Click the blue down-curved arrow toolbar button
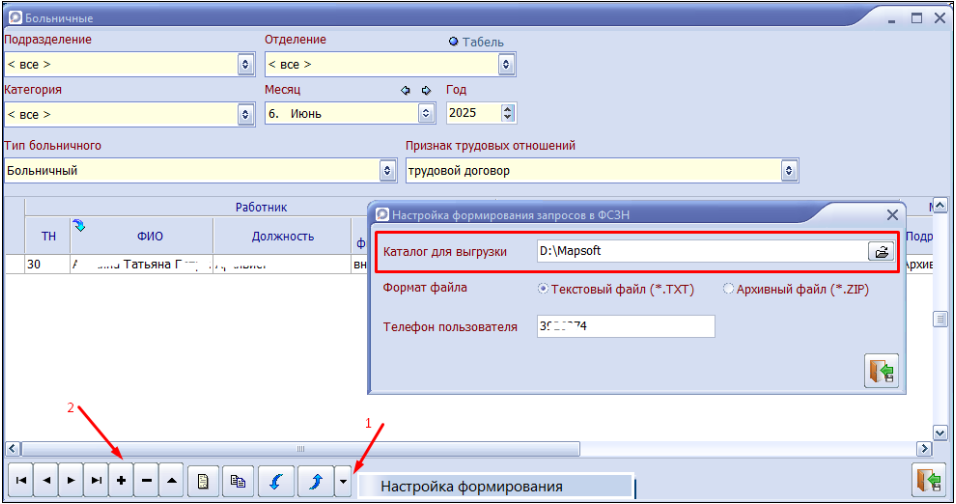Screen dimensions: 956x504 coord(275,481)
